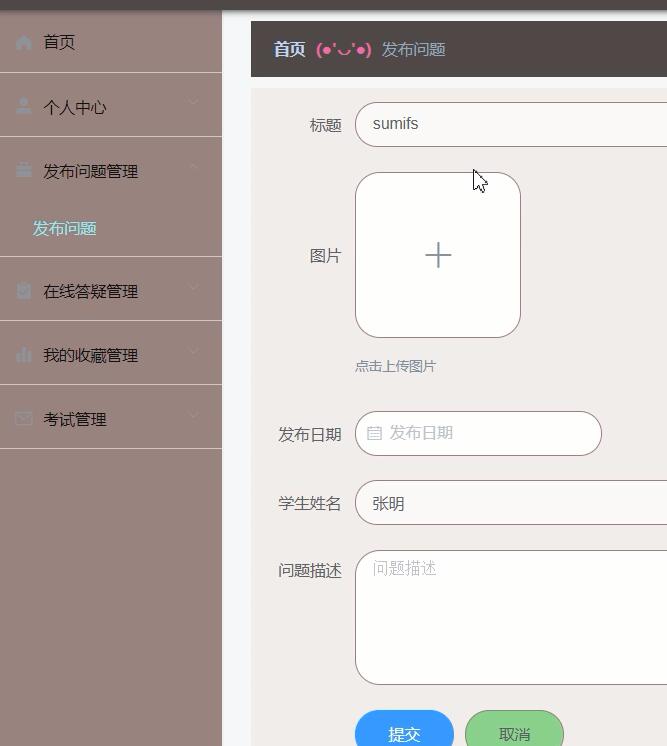Click the briefcase icon beside 发布问题管理
Viewport: 667px width, 746px height.
click(x=23, y=170)
